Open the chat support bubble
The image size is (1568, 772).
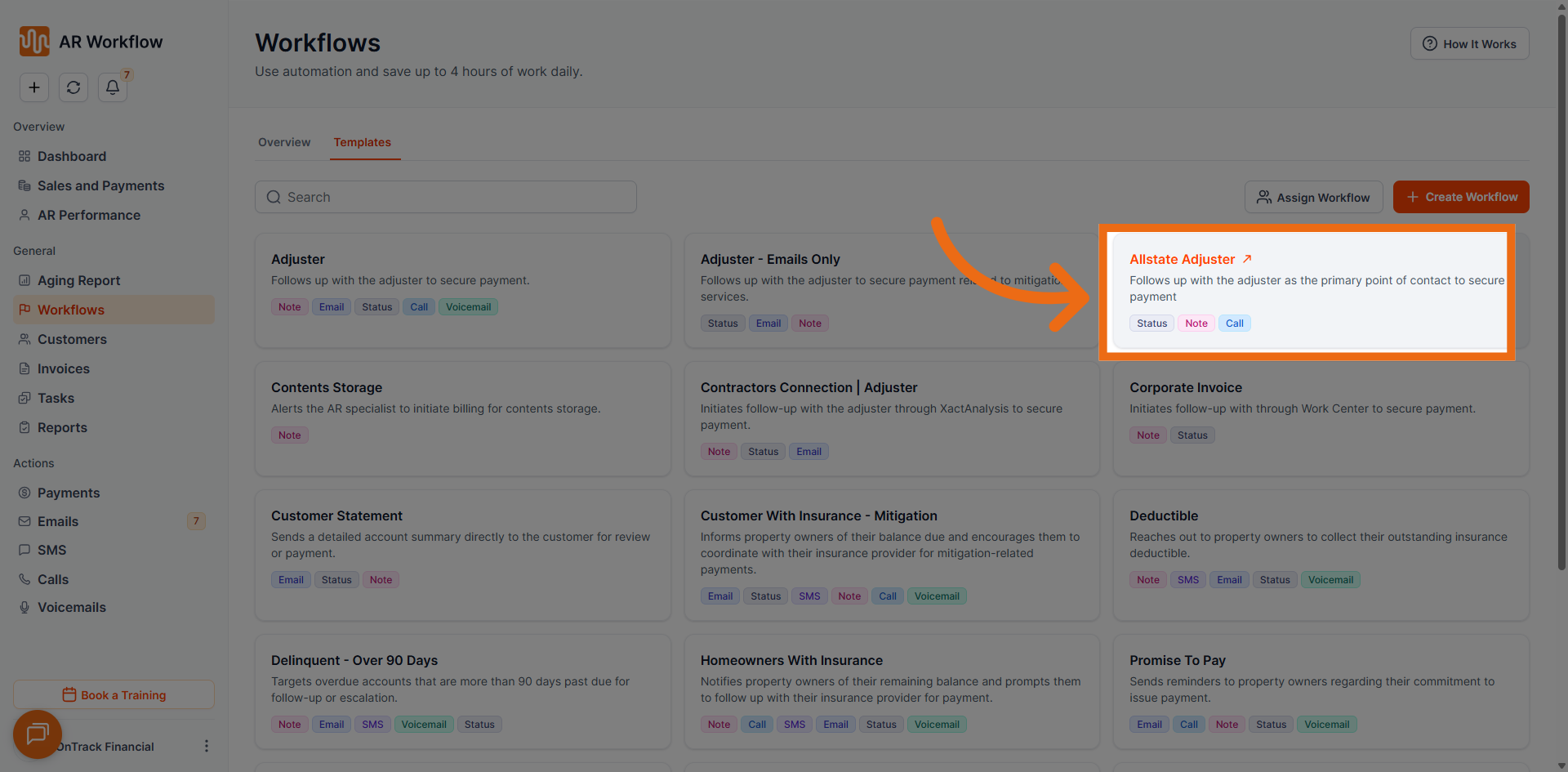pos(38,734)
